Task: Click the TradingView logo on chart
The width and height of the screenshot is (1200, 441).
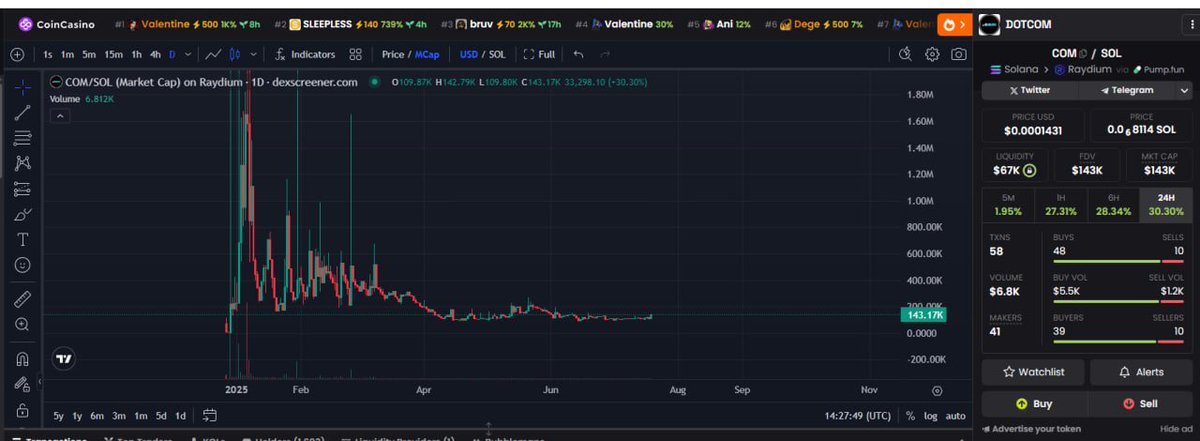Action: [x=64, y=358]
